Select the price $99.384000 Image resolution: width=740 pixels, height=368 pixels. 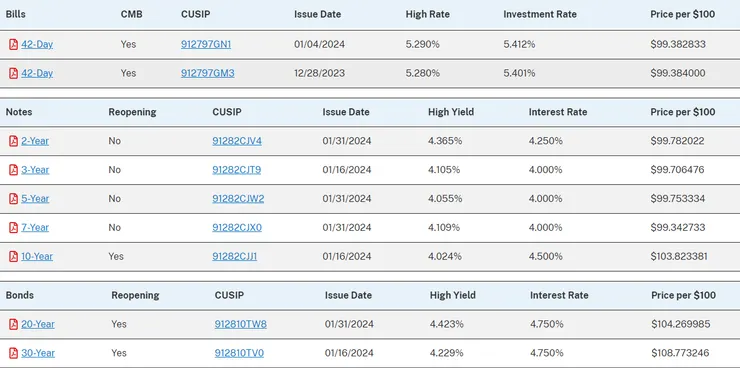pos(678,73)
